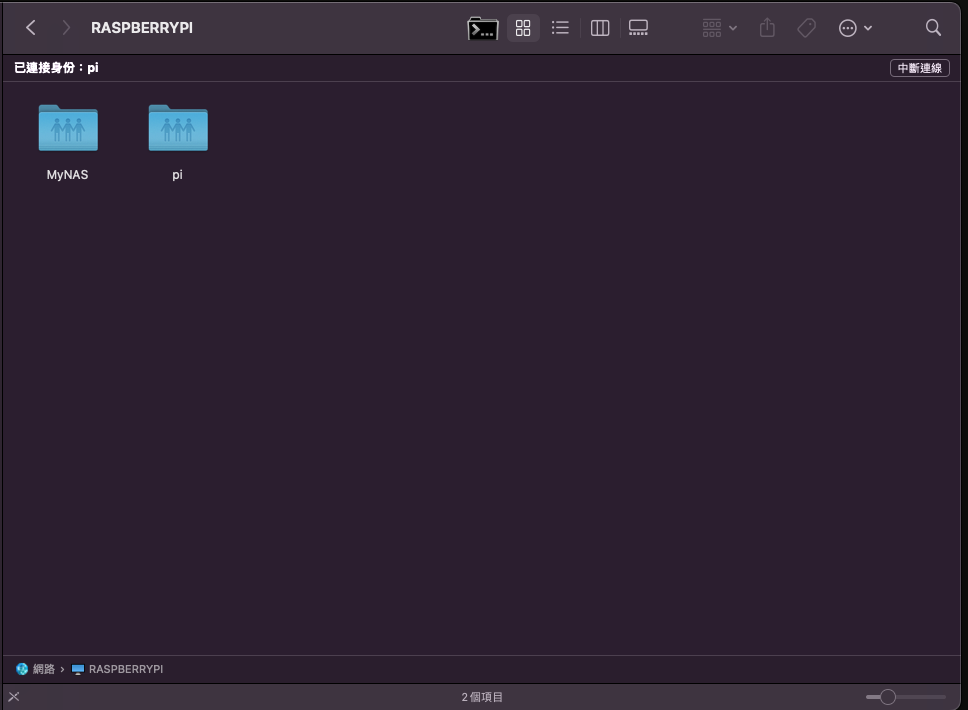Go back with the left chevron
This screenshot has width=968, height=710.
(x=31, y=28)
